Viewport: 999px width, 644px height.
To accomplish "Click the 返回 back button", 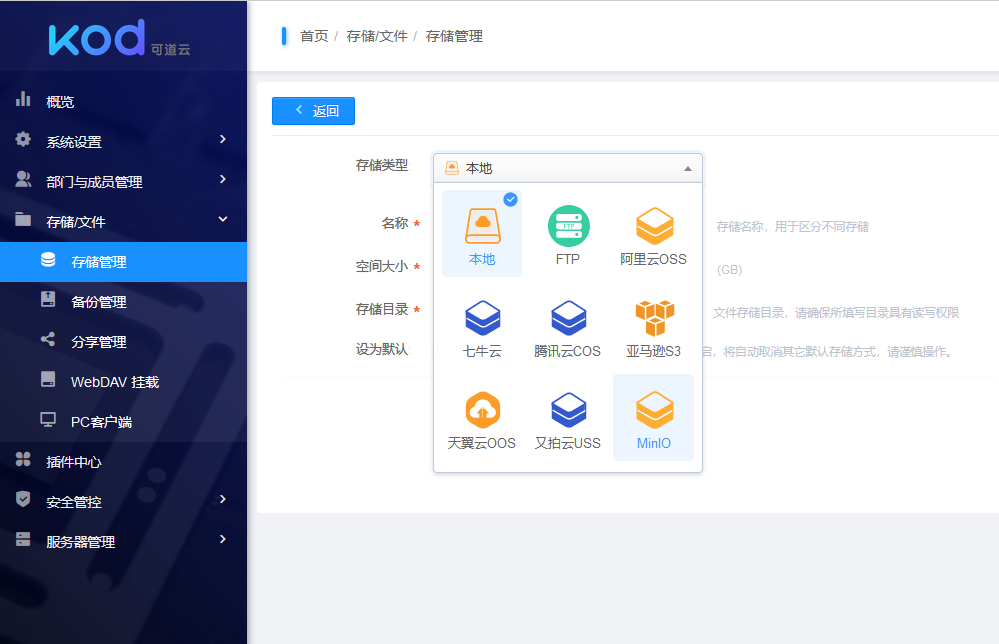I will click(x=313, y=111).
